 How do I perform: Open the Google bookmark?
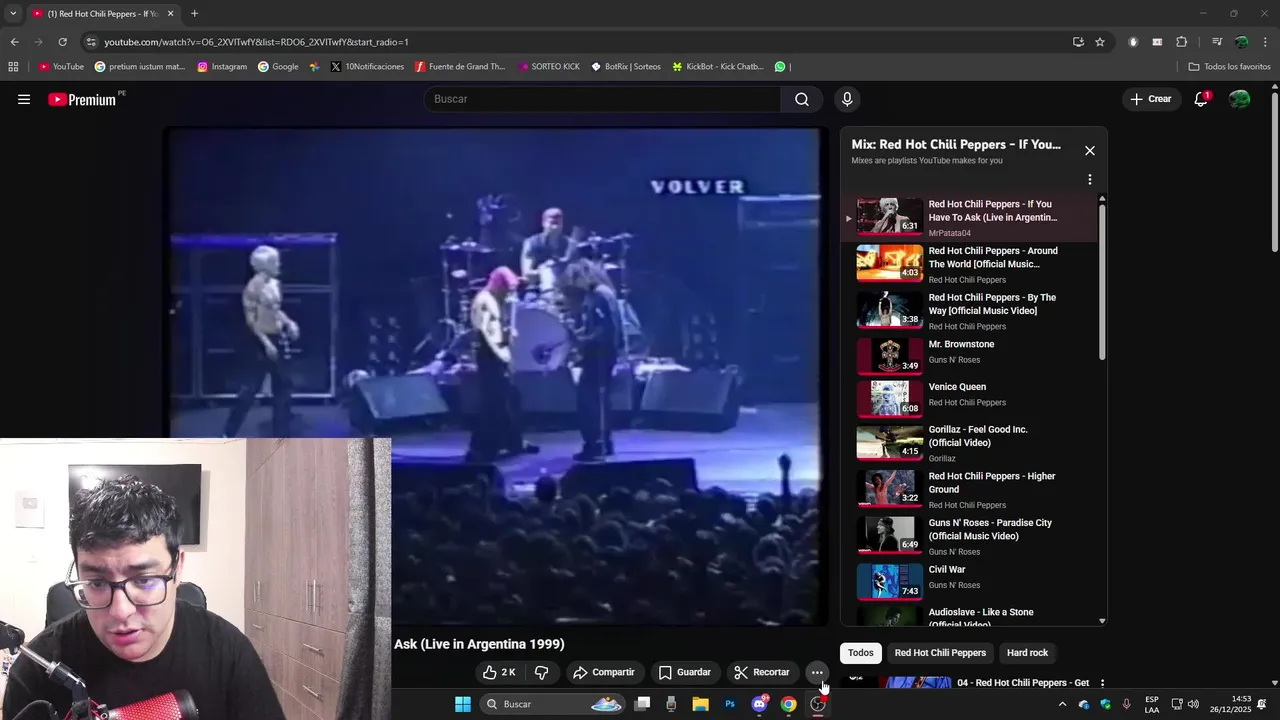pos(278,67)
